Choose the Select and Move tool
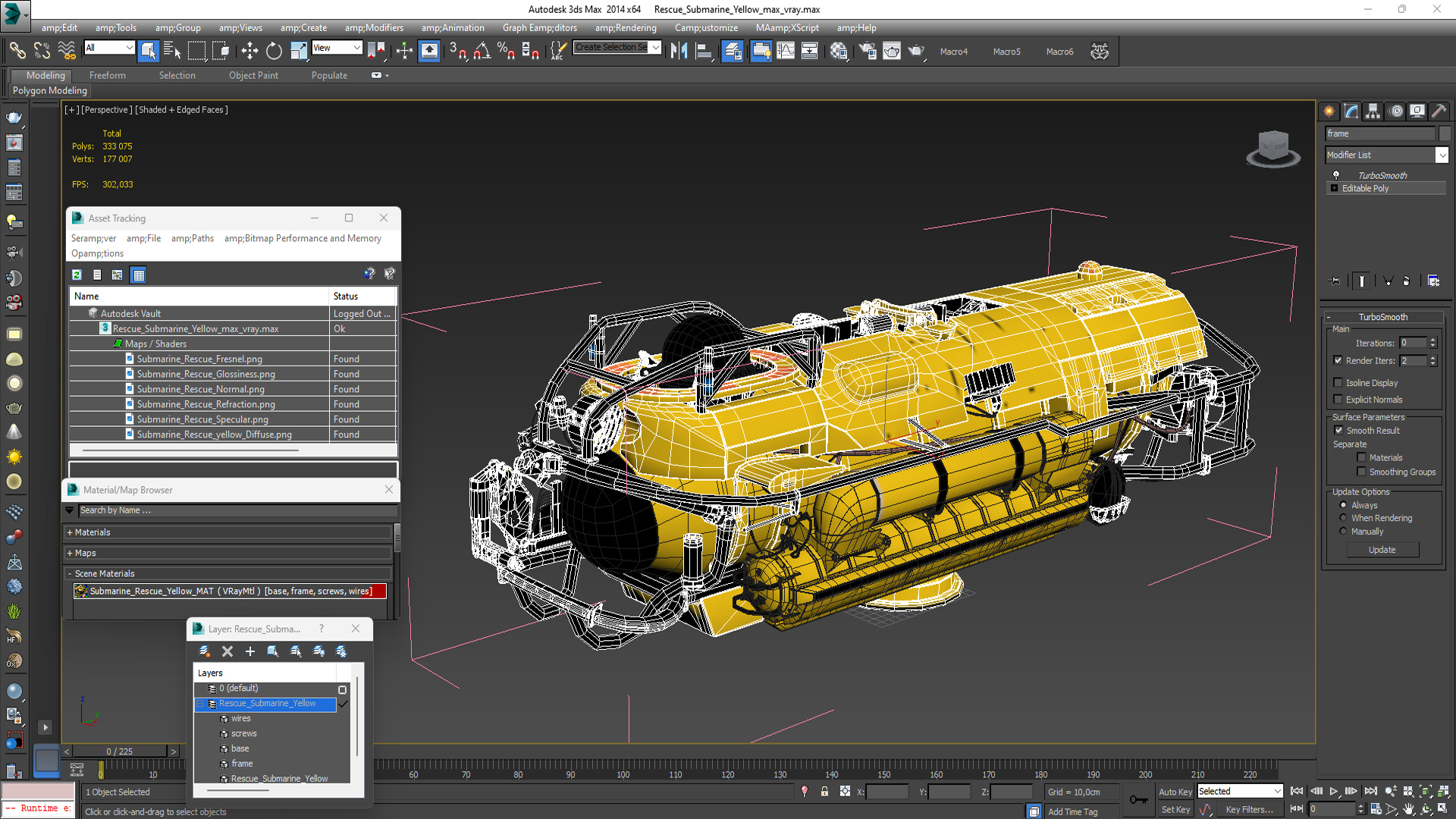Viewport: 1456px width, 819px height. point(249,51)
